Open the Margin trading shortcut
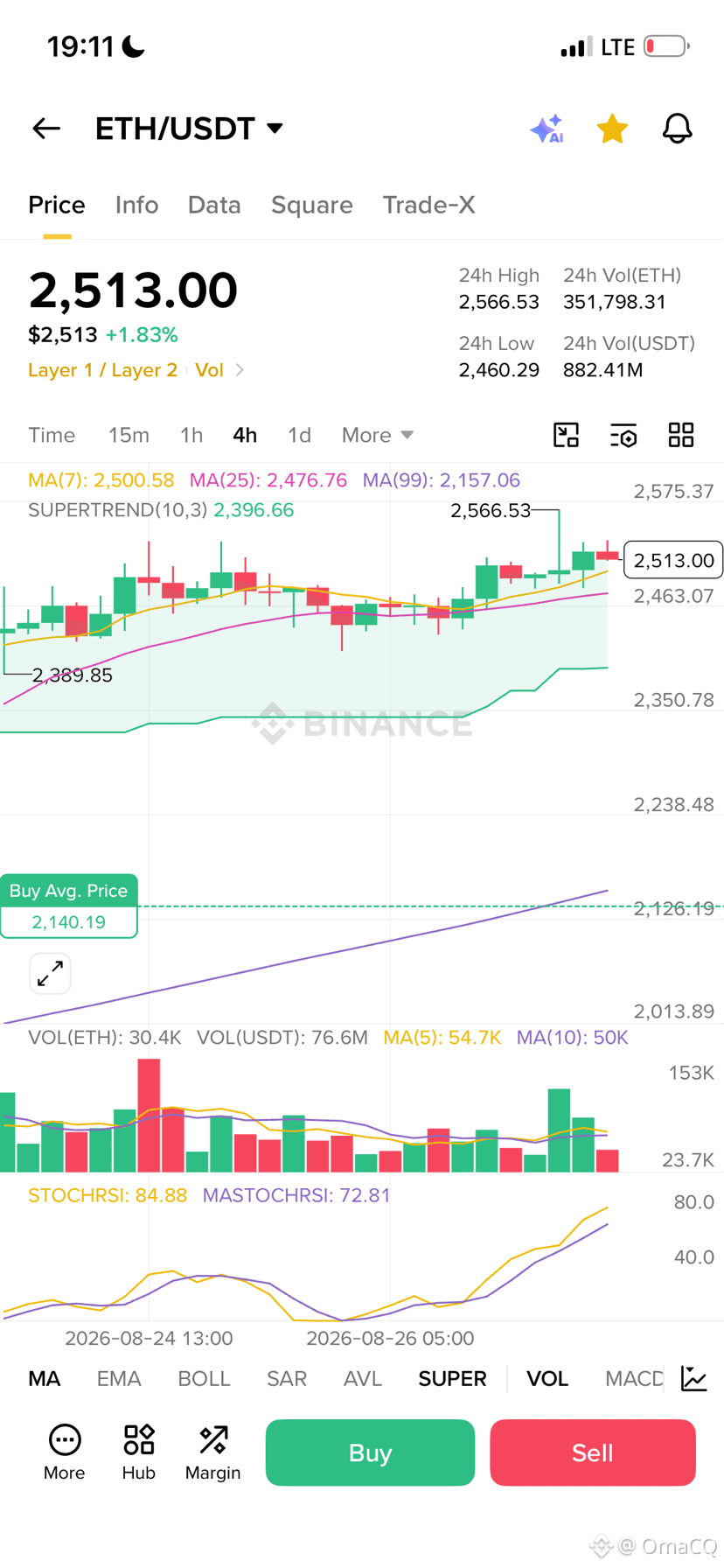Image resolution: width=724 pixels, height=1568 pixels. (213, 1453)
